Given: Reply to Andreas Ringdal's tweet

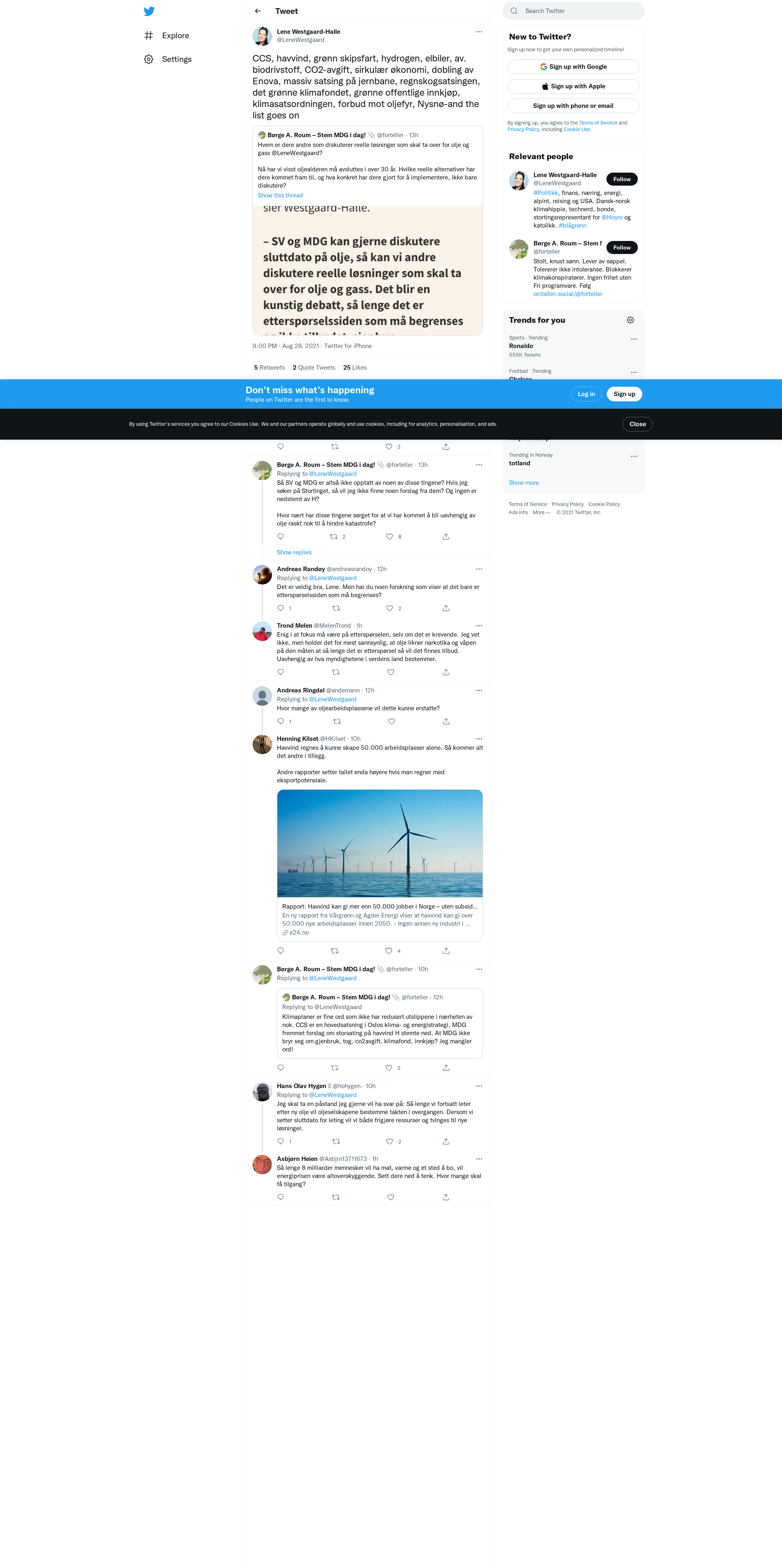Looking at the screenshot, I should (281, 721).
